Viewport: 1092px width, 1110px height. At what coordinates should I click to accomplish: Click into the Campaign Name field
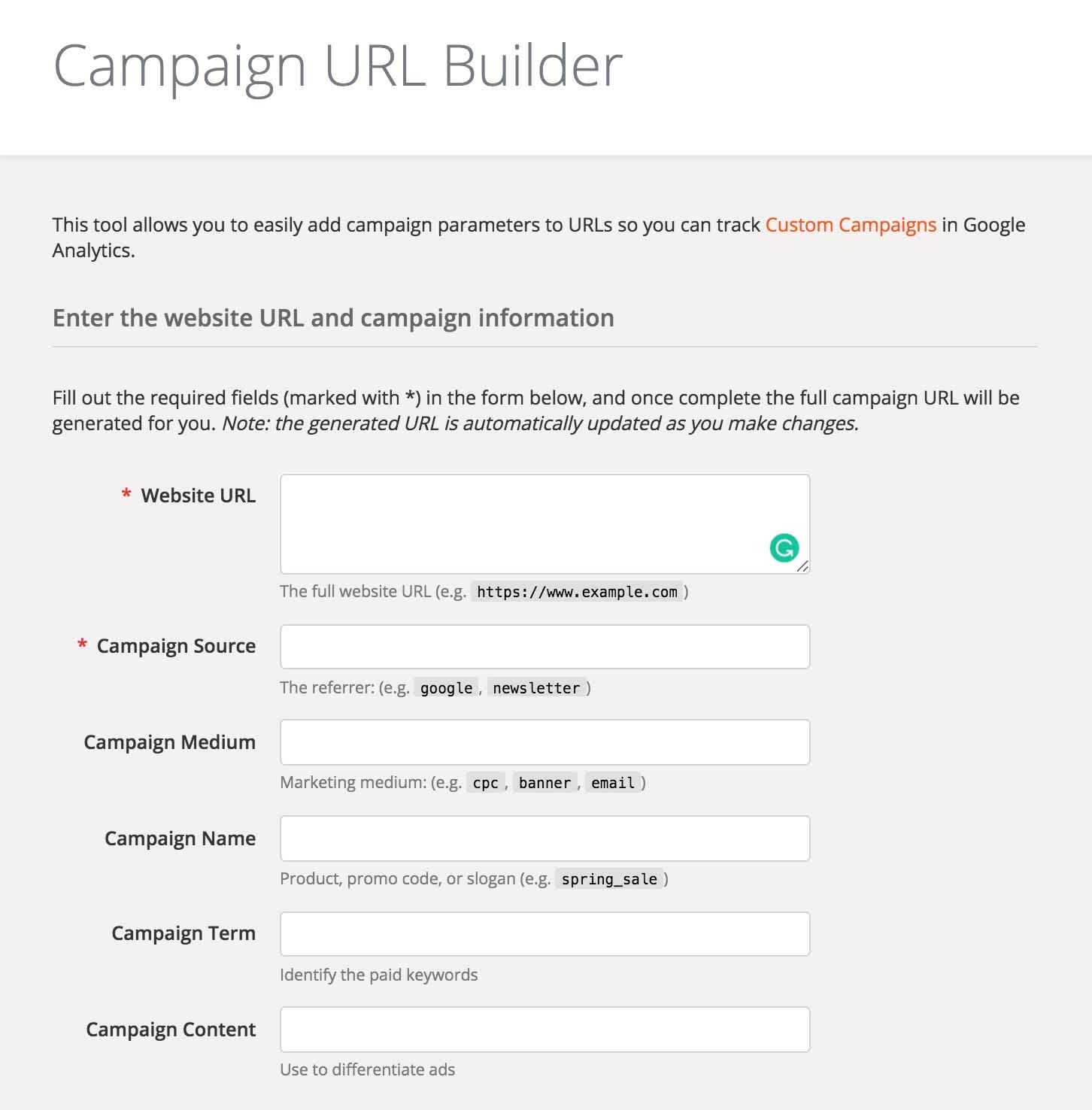pyautogui.click(x=545, y=839)
